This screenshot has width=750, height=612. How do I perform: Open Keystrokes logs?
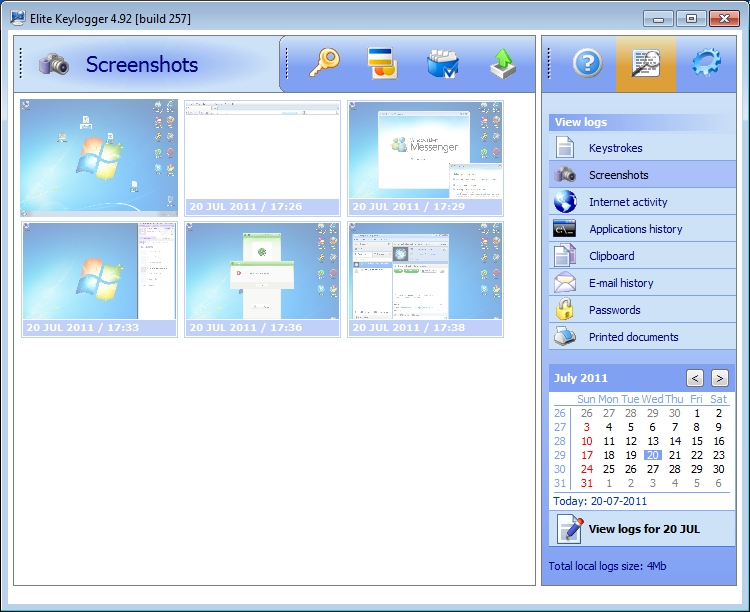click(615, 148)
